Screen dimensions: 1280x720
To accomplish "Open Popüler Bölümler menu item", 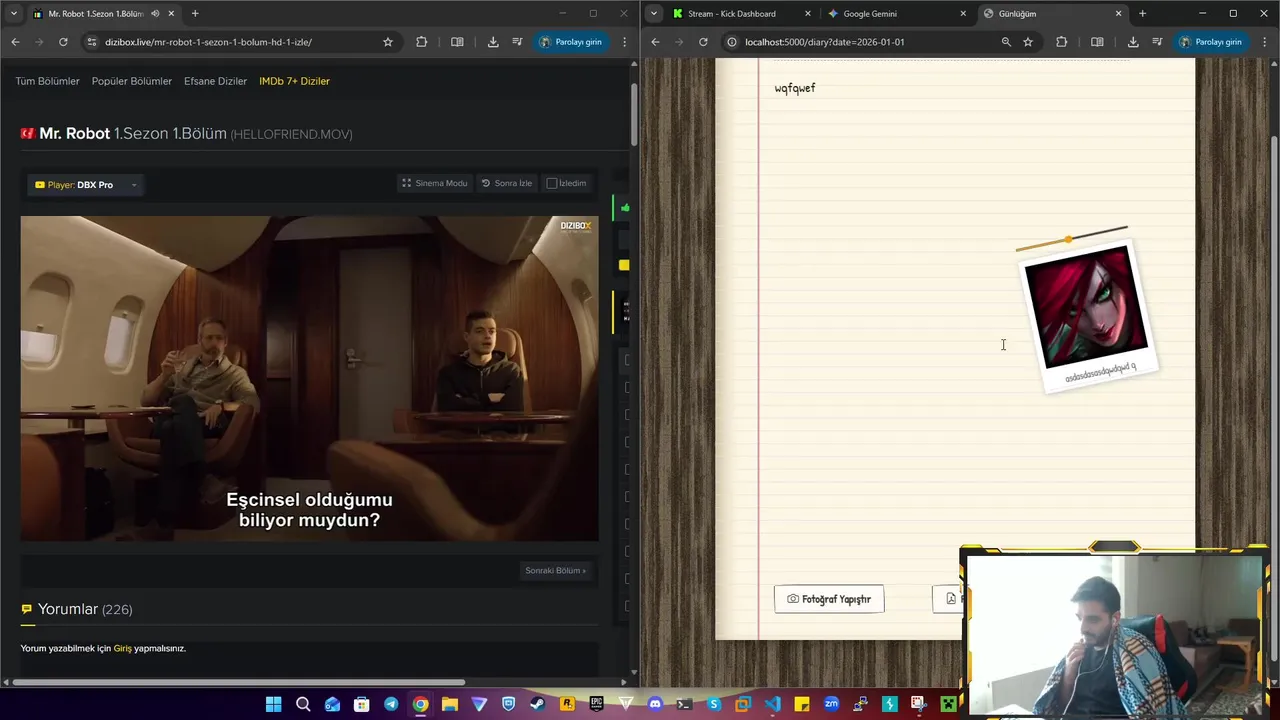I will (x=132, y=81).
